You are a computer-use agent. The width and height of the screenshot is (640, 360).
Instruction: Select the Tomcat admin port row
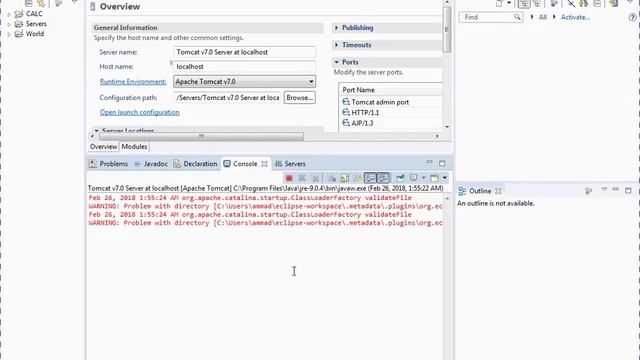point(391,102)
